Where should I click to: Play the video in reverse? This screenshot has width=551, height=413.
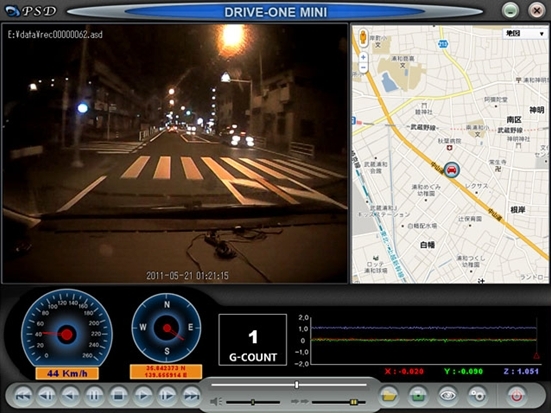click(71, 396)
